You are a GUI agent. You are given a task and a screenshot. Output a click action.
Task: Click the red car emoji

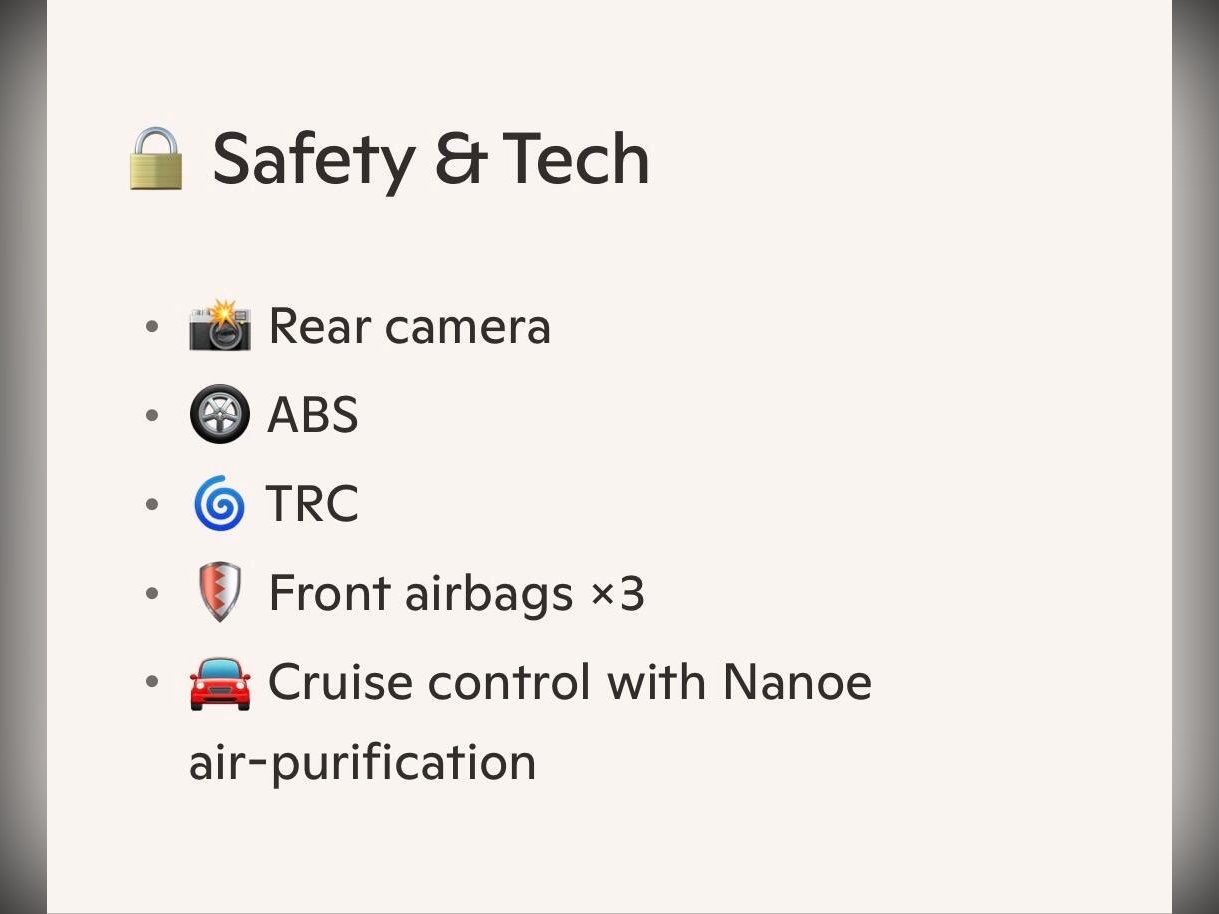tap(219, 683)
